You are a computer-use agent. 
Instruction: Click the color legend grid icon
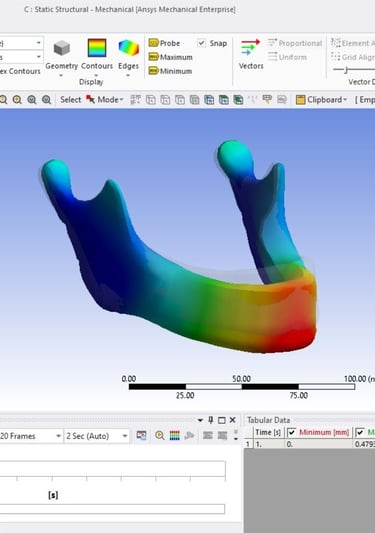174,435
